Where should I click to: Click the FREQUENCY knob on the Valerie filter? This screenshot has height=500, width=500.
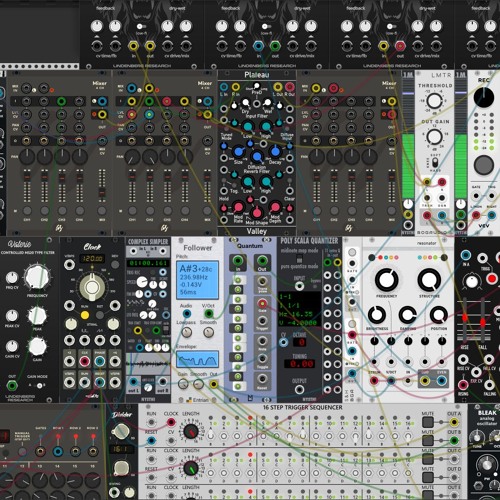tap(37, 278)
